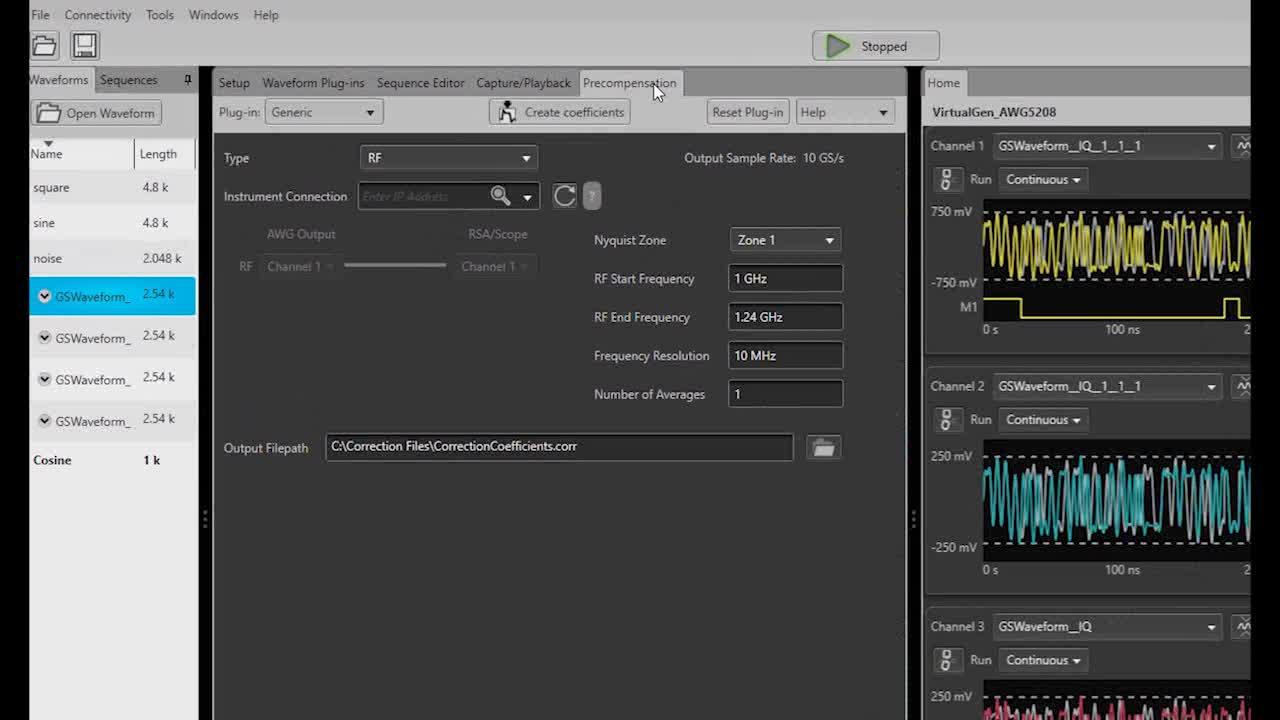The width and height of the screenshot is (1280, 720).
Task: Open Channel 3 waveform selection dropdown
Action: (1107, 626)
